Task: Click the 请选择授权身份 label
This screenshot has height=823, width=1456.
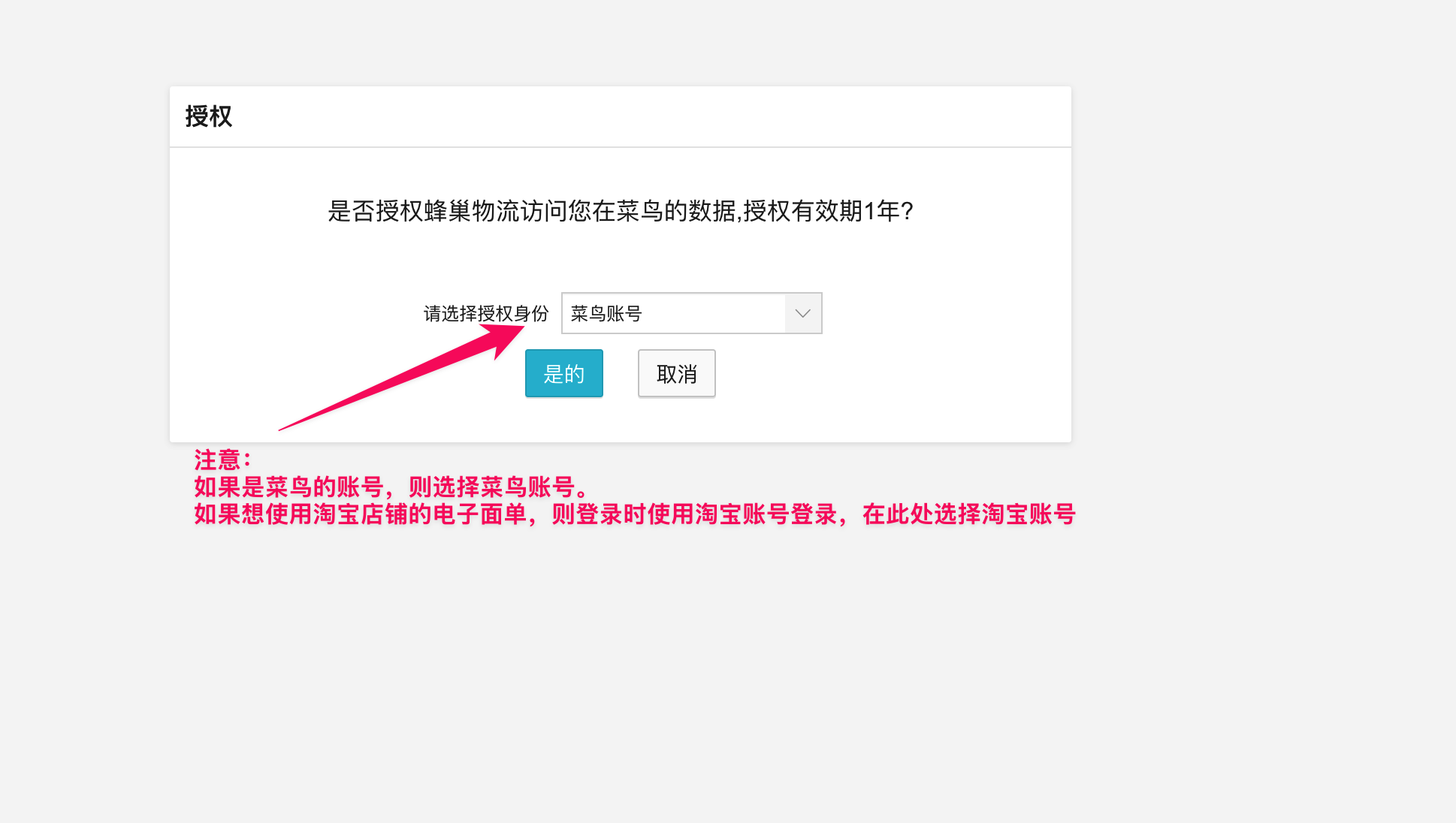Action: [485, 313]
